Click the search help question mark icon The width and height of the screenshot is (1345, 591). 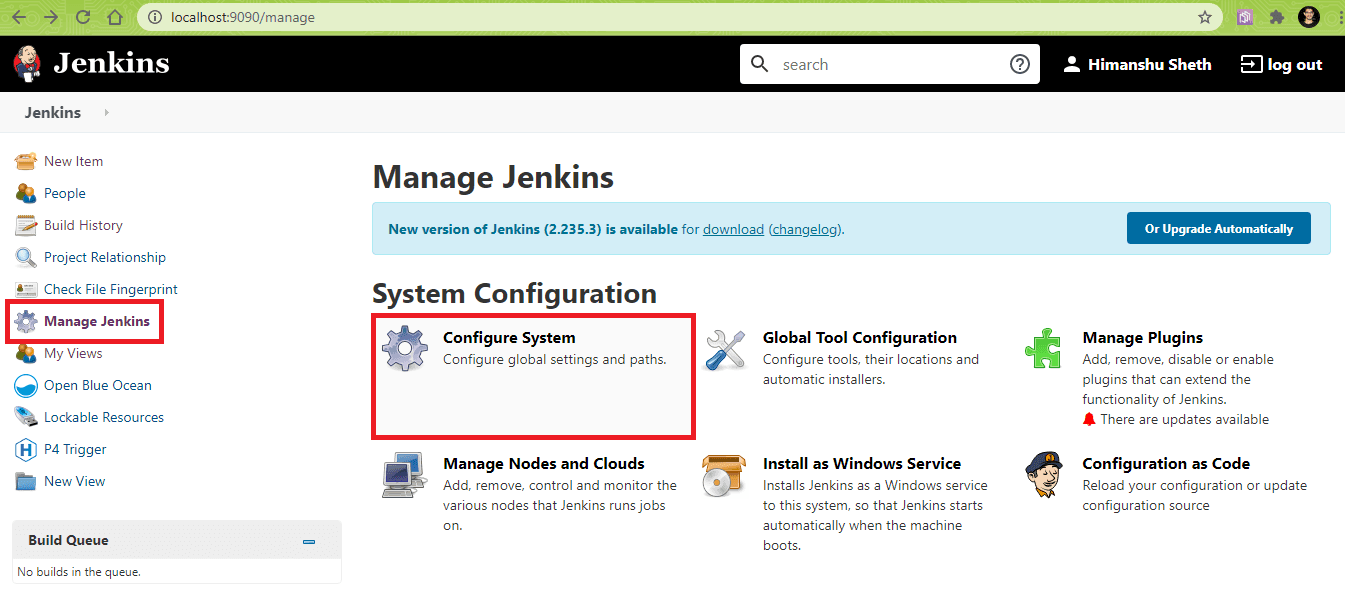click(x=1019, y=64)
